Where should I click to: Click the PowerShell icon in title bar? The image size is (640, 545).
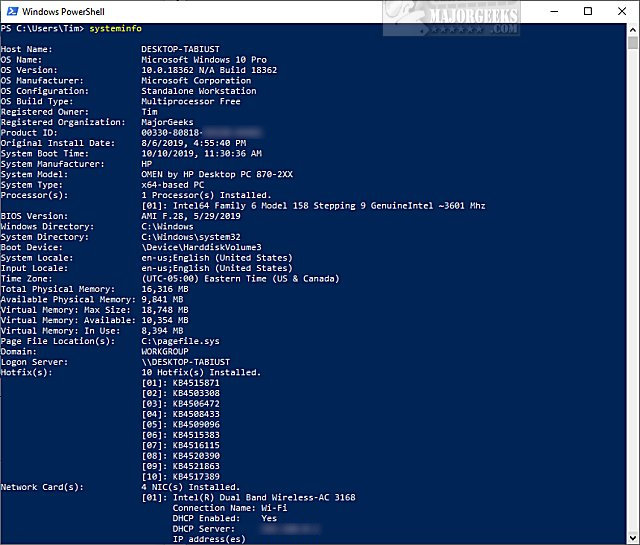(x=11, y=11)
